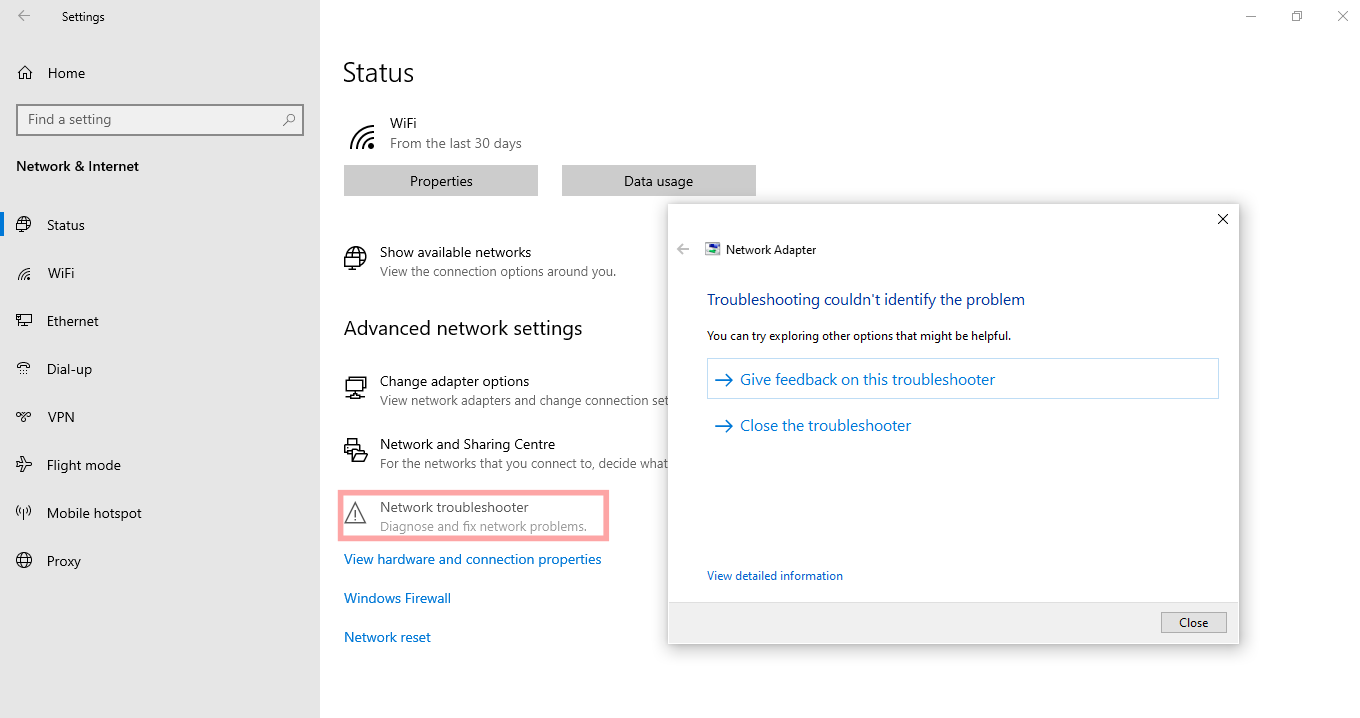The image size is (1360, 718).
Task: Click arrow beside Close the troubleshooter
Action: coord(724,426)
